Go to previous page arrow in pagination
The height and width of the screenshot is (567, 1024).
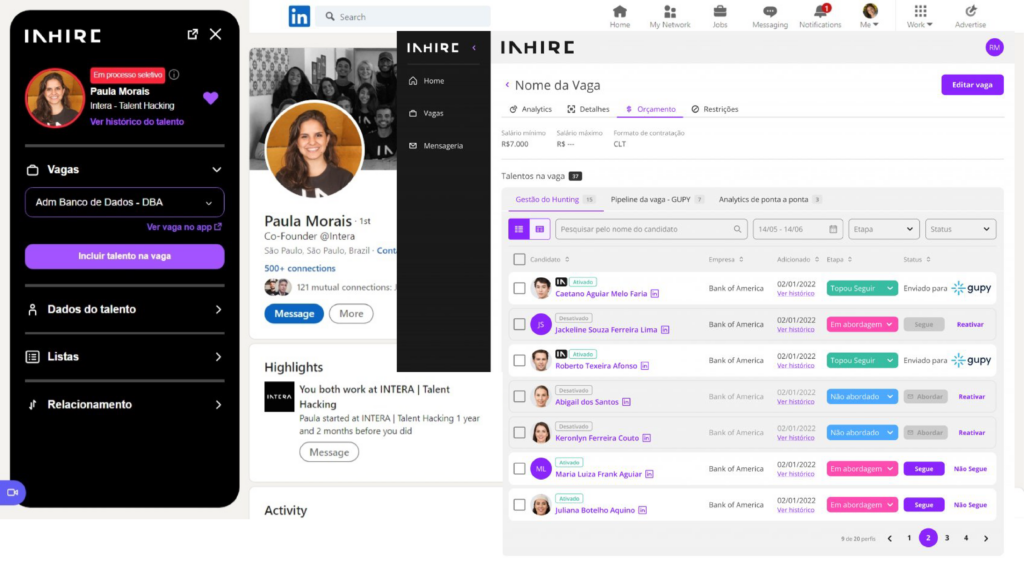click(x=889, y=538)
